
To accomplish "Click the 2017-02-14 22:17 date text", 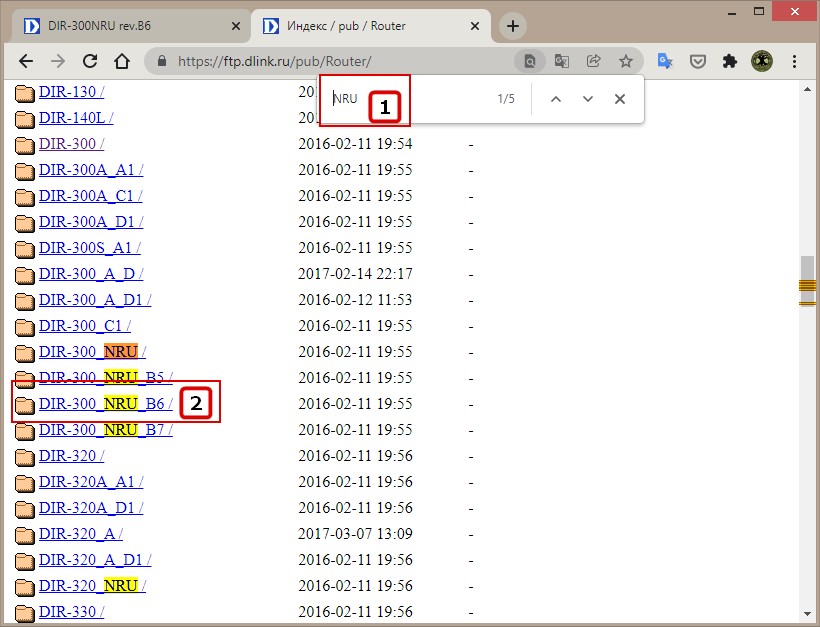I will [x=355, y=274].
